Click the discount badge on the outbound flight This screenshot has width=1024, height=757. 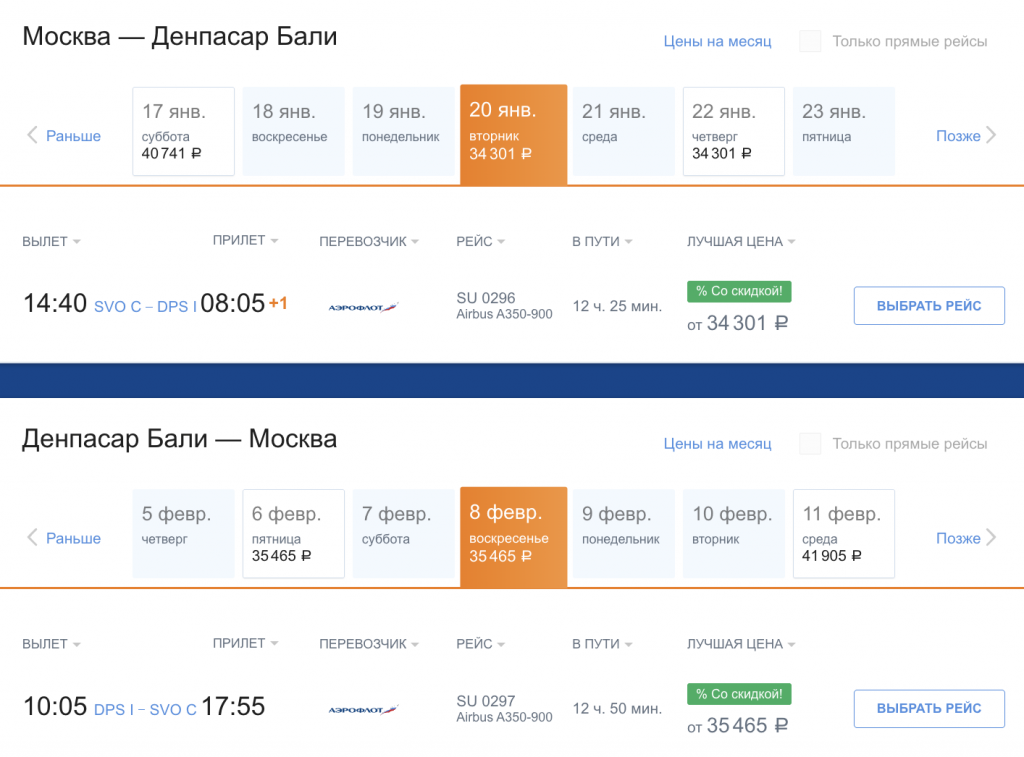coord(739,292)
